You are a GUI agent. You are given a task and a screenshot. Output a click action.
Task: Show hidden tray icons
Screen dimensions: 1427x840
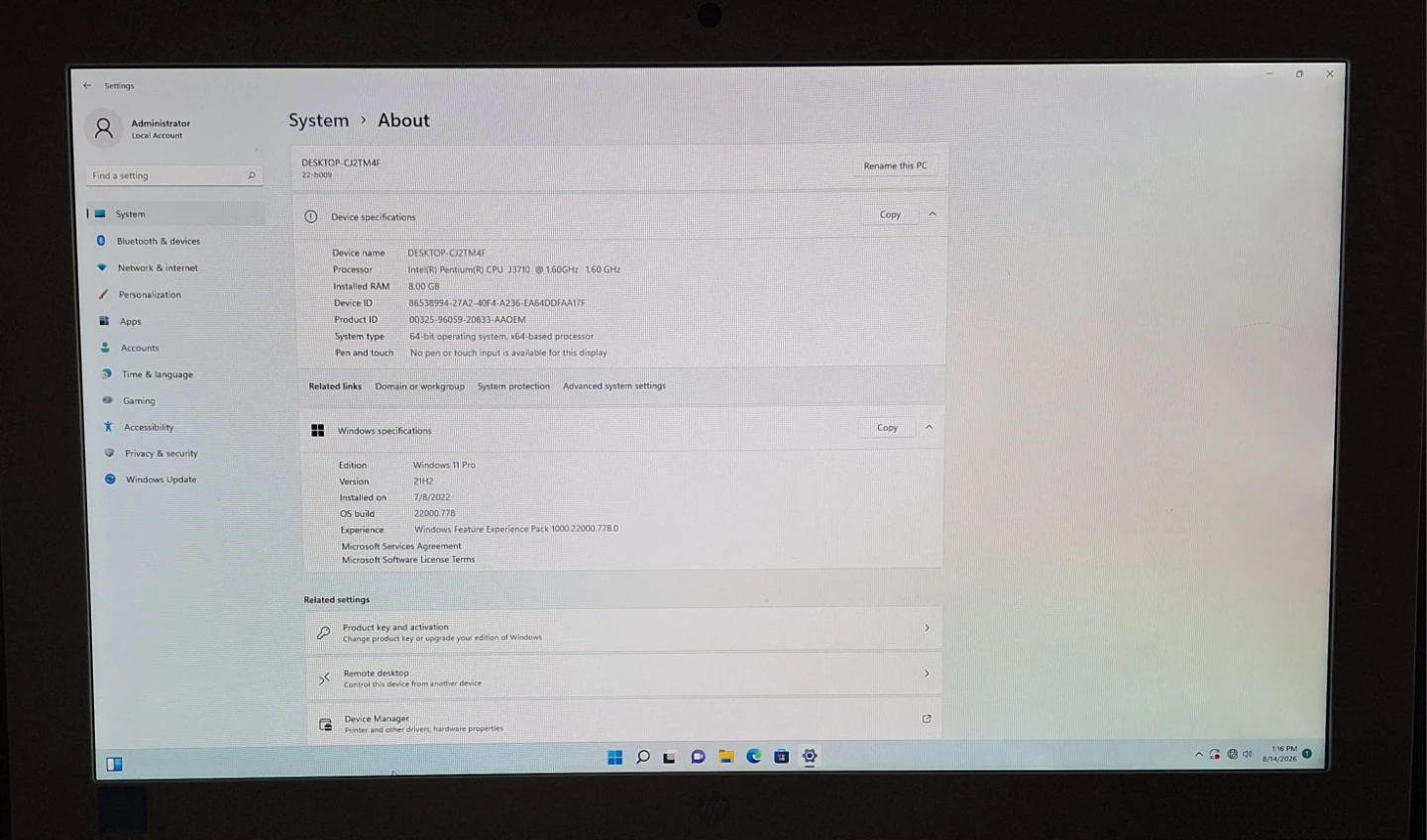1199,754
